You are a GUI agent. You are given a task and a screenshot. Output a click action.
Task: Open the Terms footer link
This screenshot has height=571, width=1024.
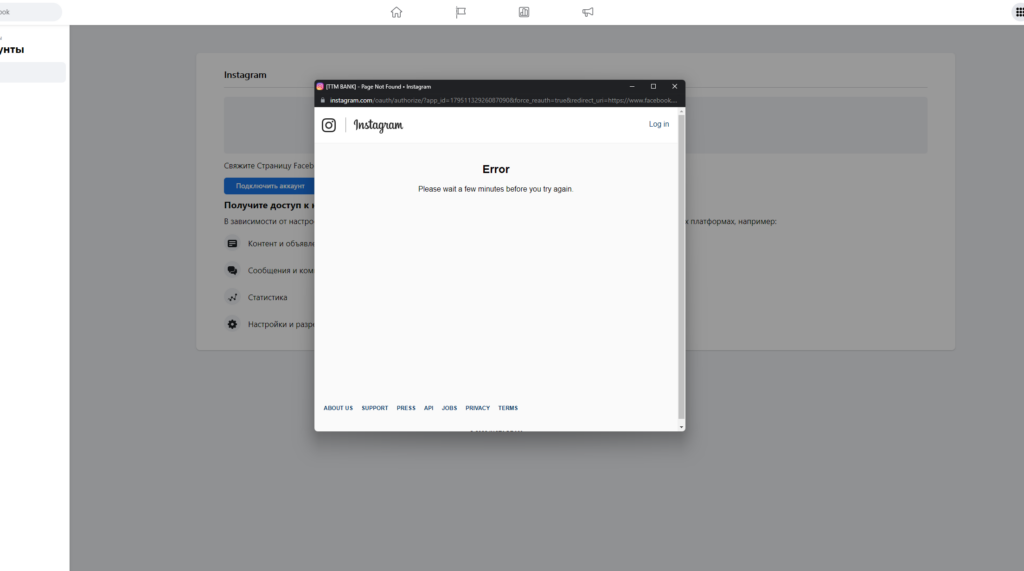[508, 408]
